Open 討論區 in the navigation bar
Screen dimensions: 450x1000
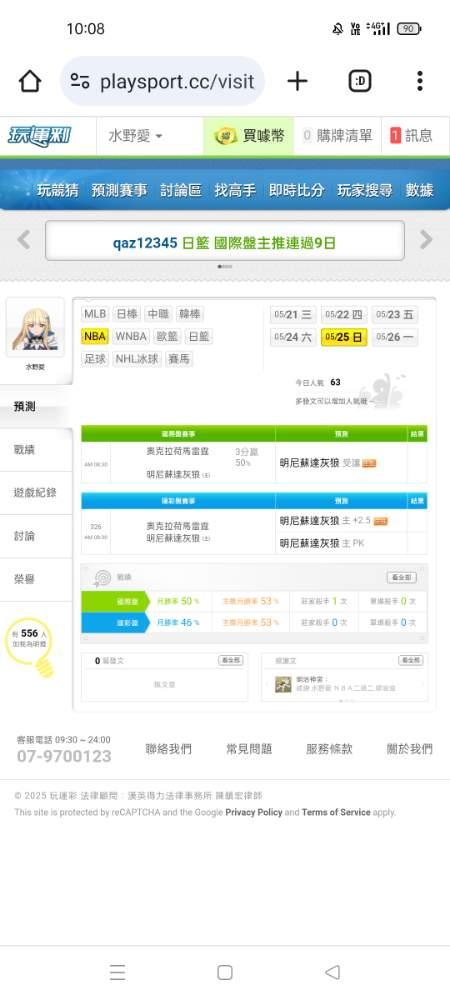point(181,190)
